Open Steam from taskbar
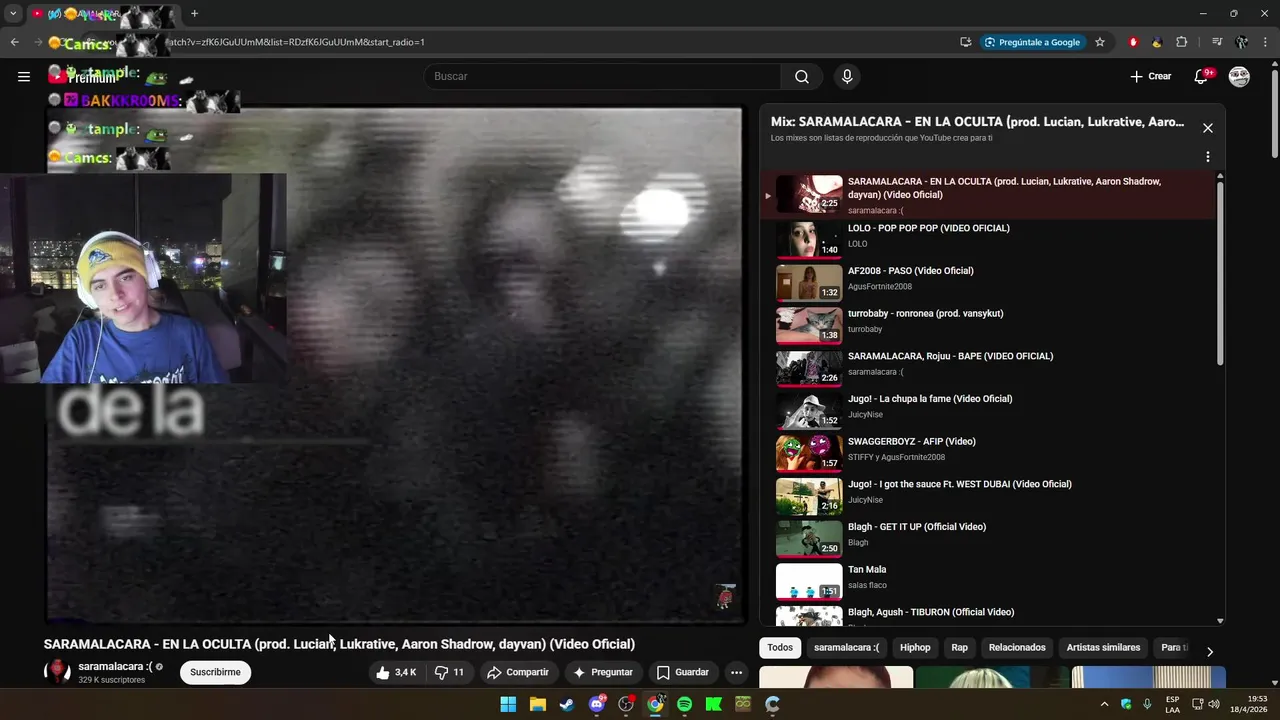1280x720 pixels. click(567, 704)
